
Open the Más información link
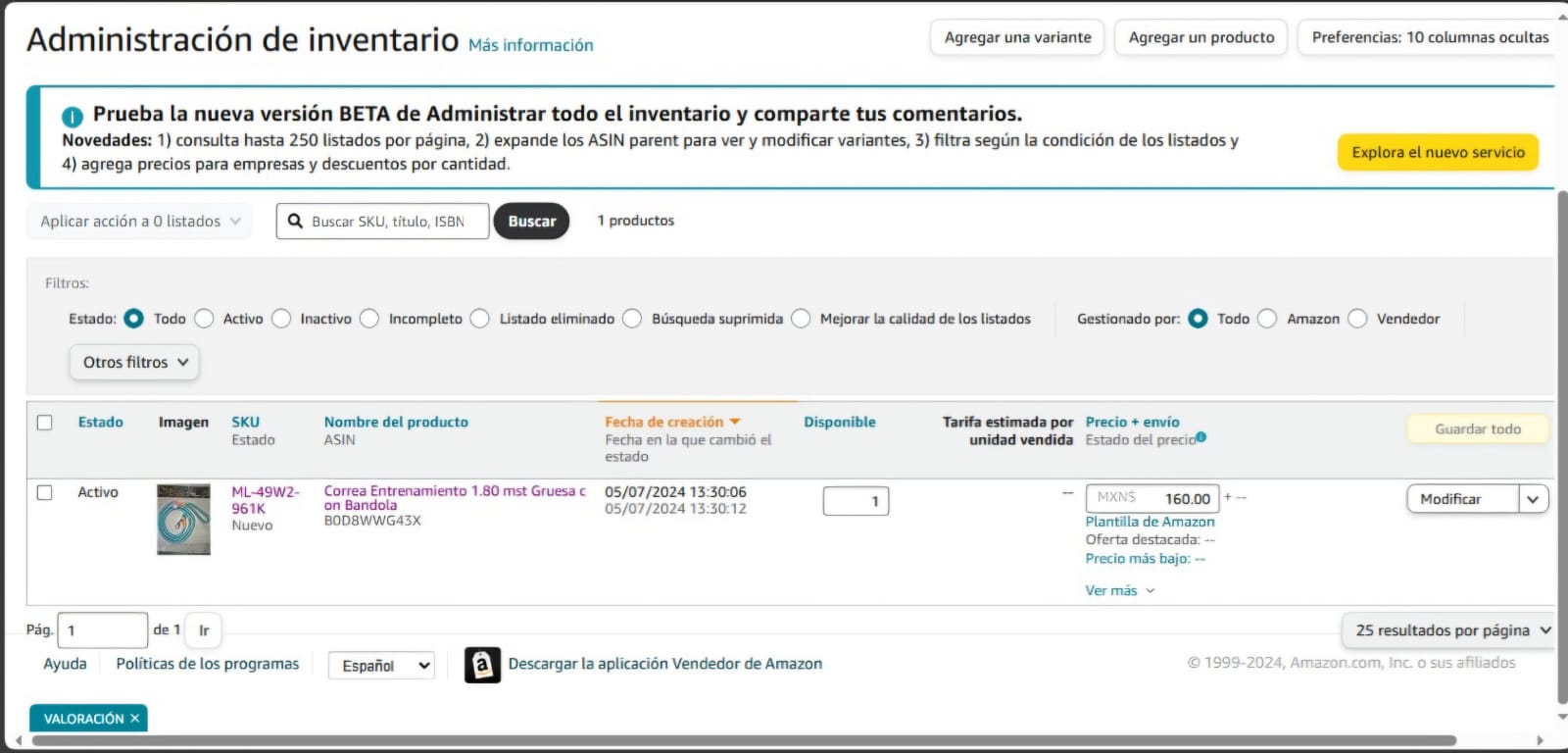coord(530,45)
